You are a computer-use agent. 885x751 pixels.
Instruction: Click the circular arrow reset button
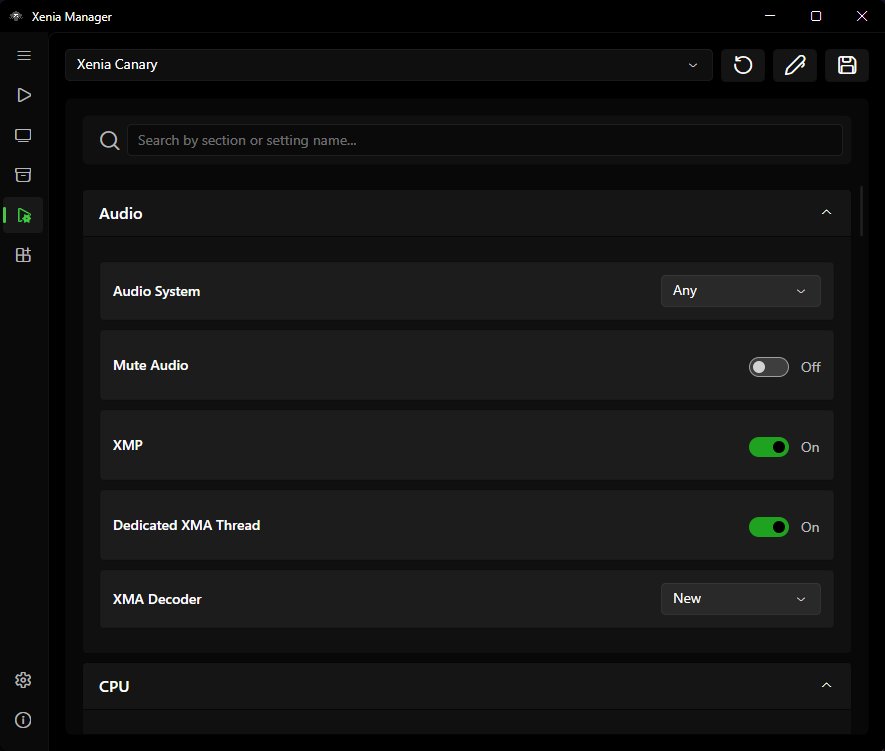(x=743, y=65)
